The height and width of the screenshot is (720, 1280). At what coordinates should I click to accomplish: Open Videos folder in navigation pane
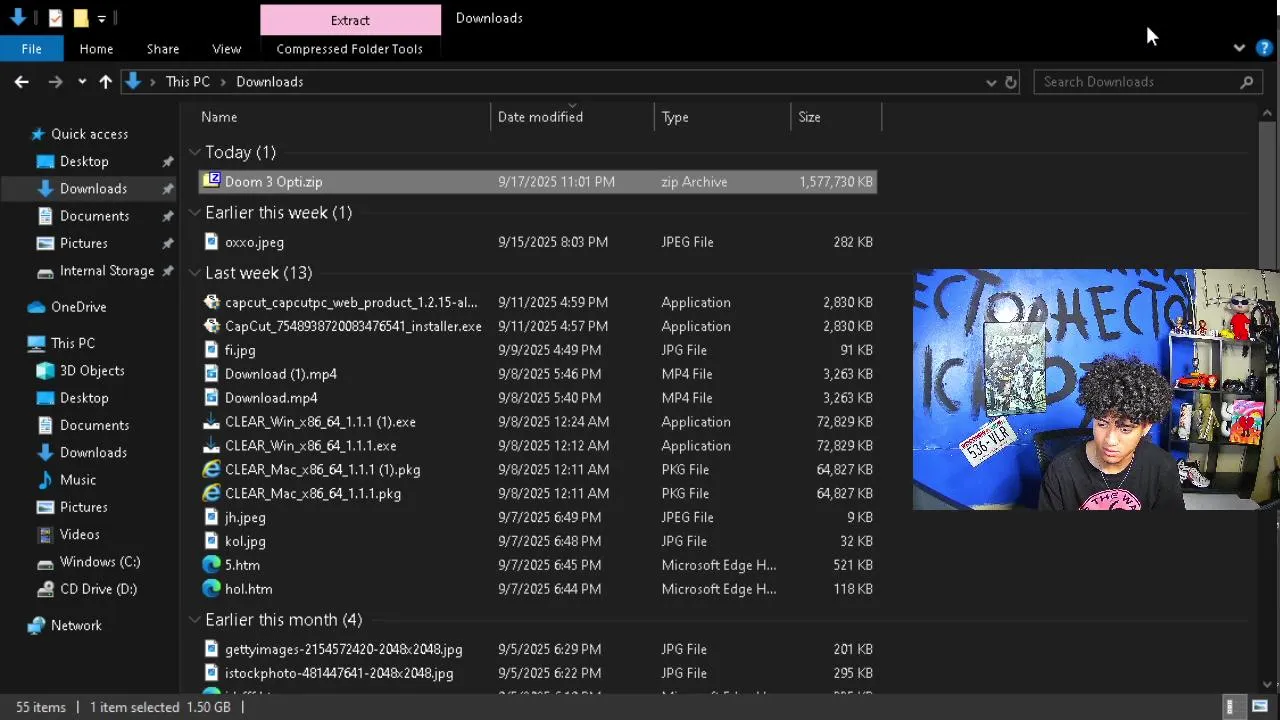79,534
